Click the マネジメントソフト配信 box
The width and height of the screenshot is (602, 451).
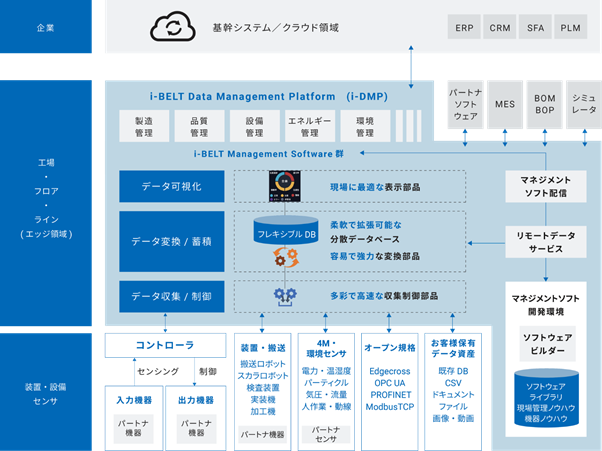(x=546, y=187)
